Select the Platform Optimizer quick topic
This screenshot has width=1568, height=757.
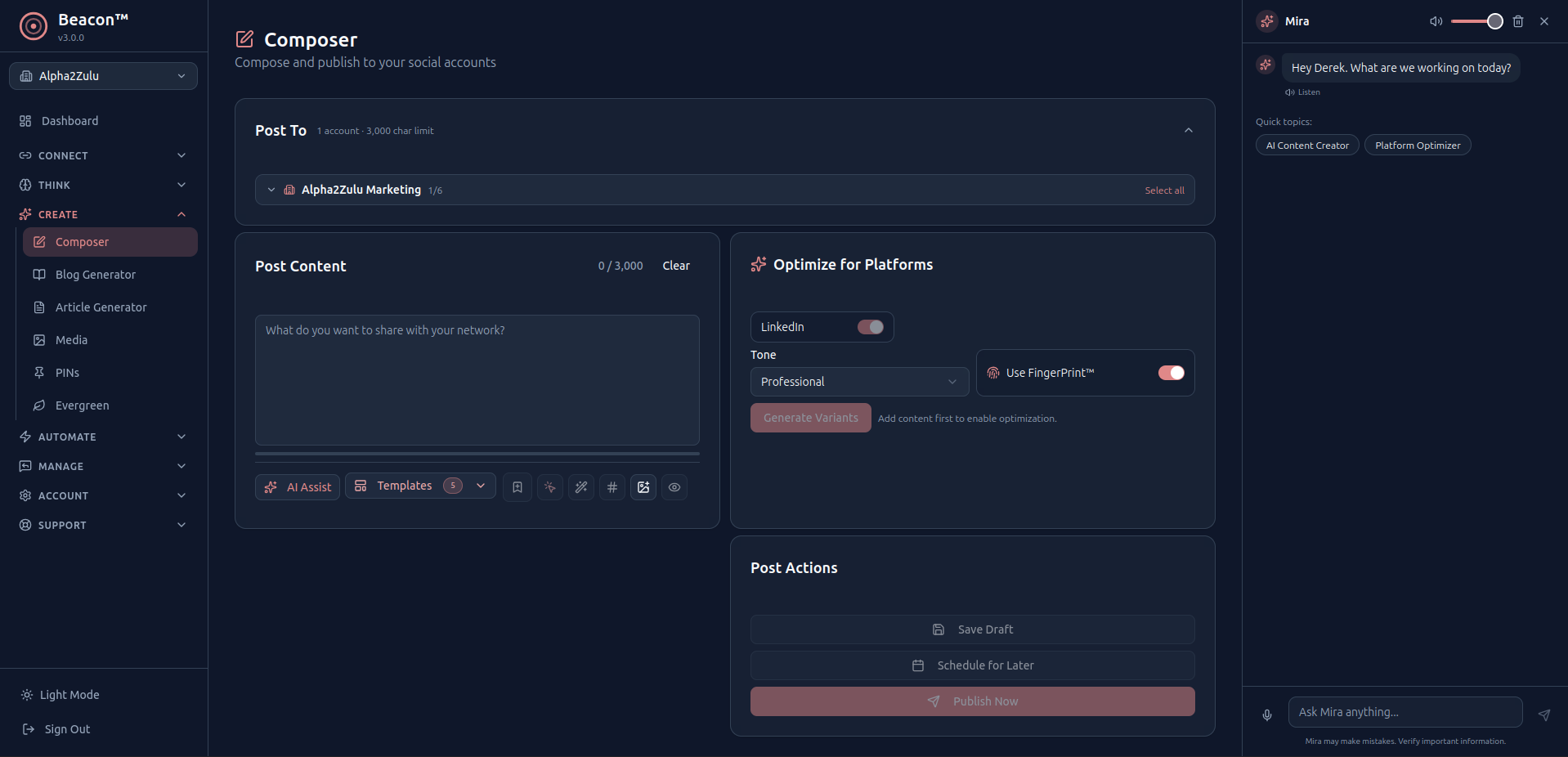click(1418, 146)
